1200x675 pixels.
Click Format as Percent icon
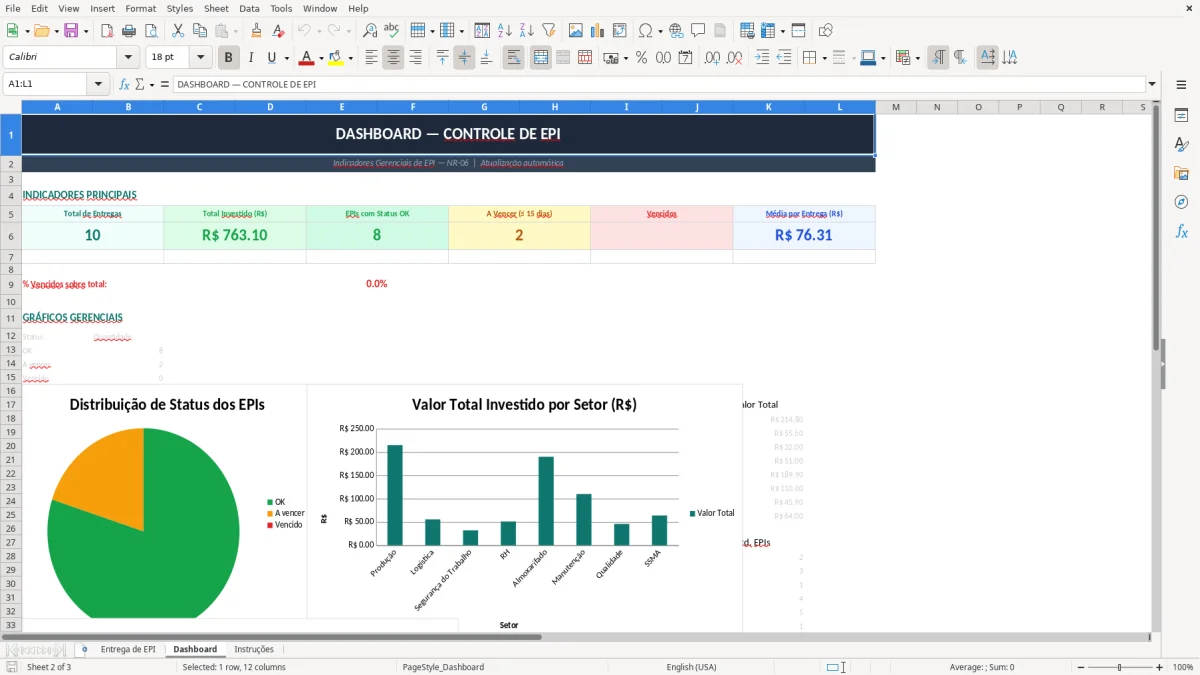pos(642,58)
